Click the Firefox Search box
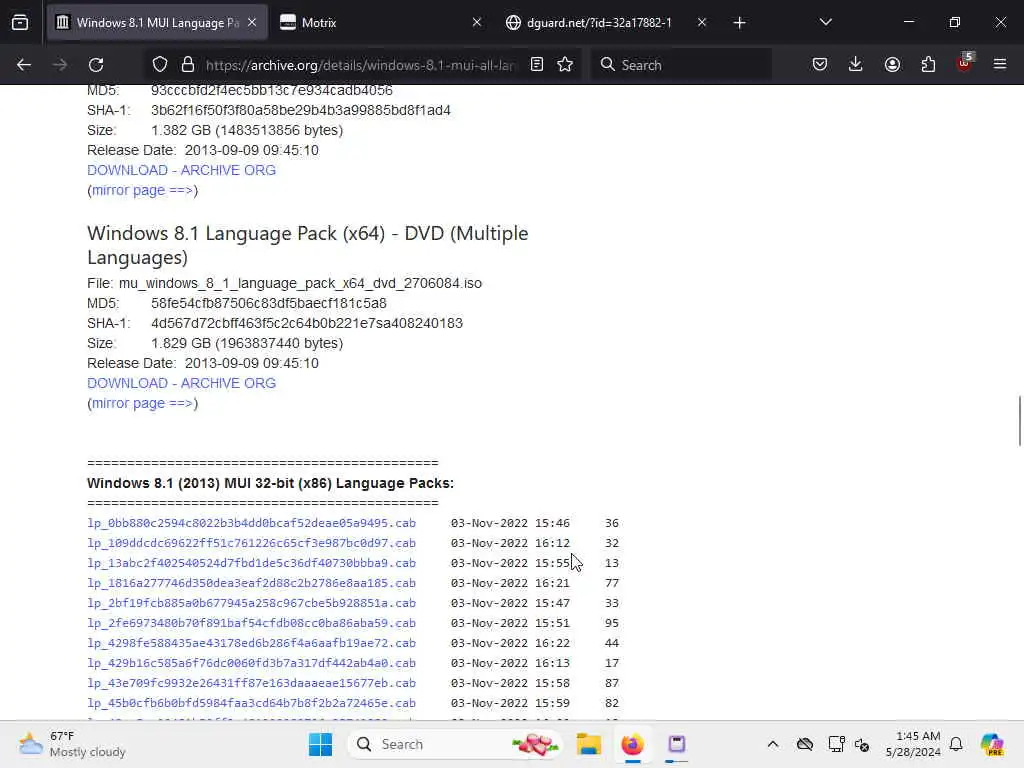The width and height of the screenshot is (1024, 768). (681, 65)
